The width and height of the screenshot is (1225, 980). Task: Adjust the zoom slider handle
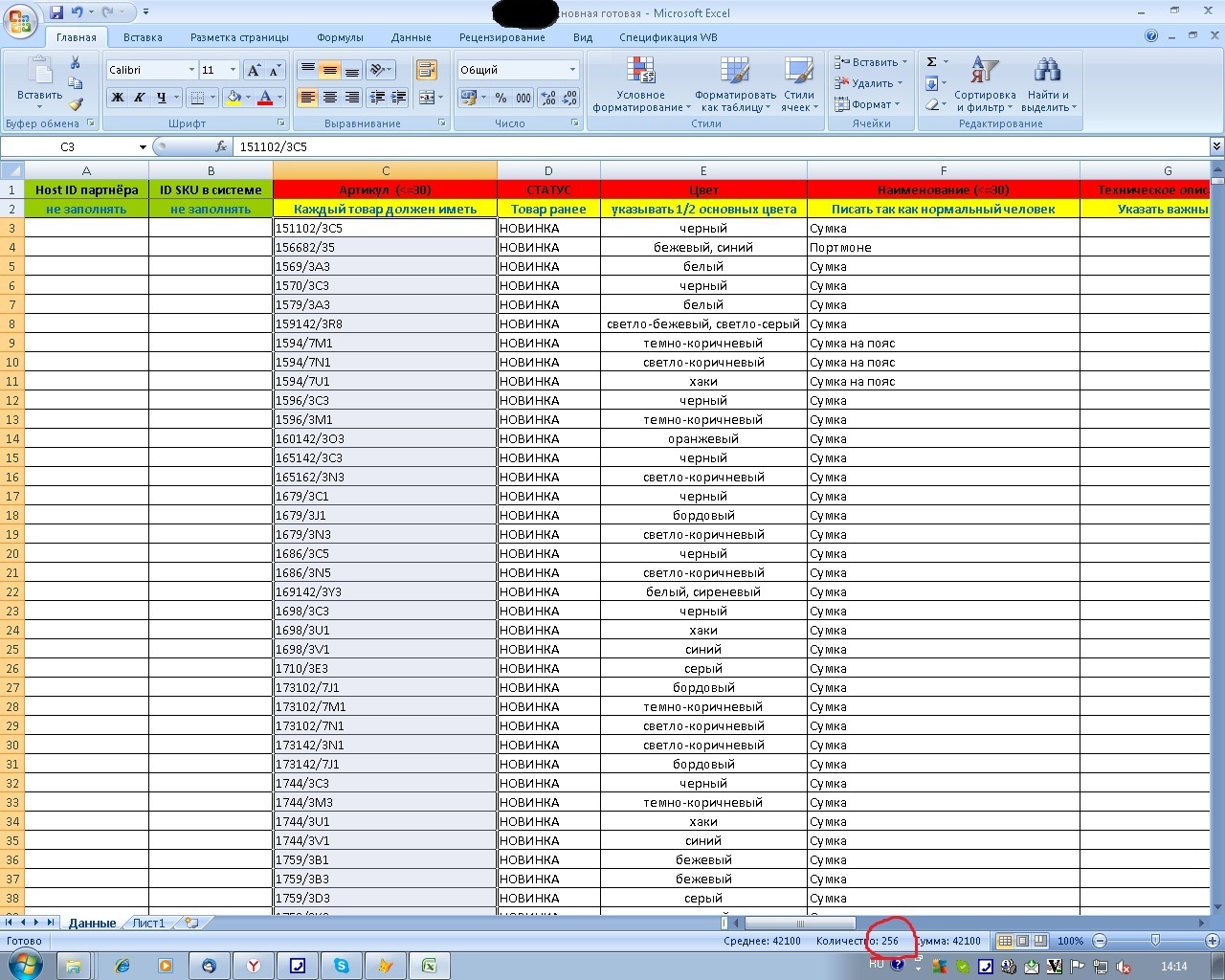coord(1155,941)
